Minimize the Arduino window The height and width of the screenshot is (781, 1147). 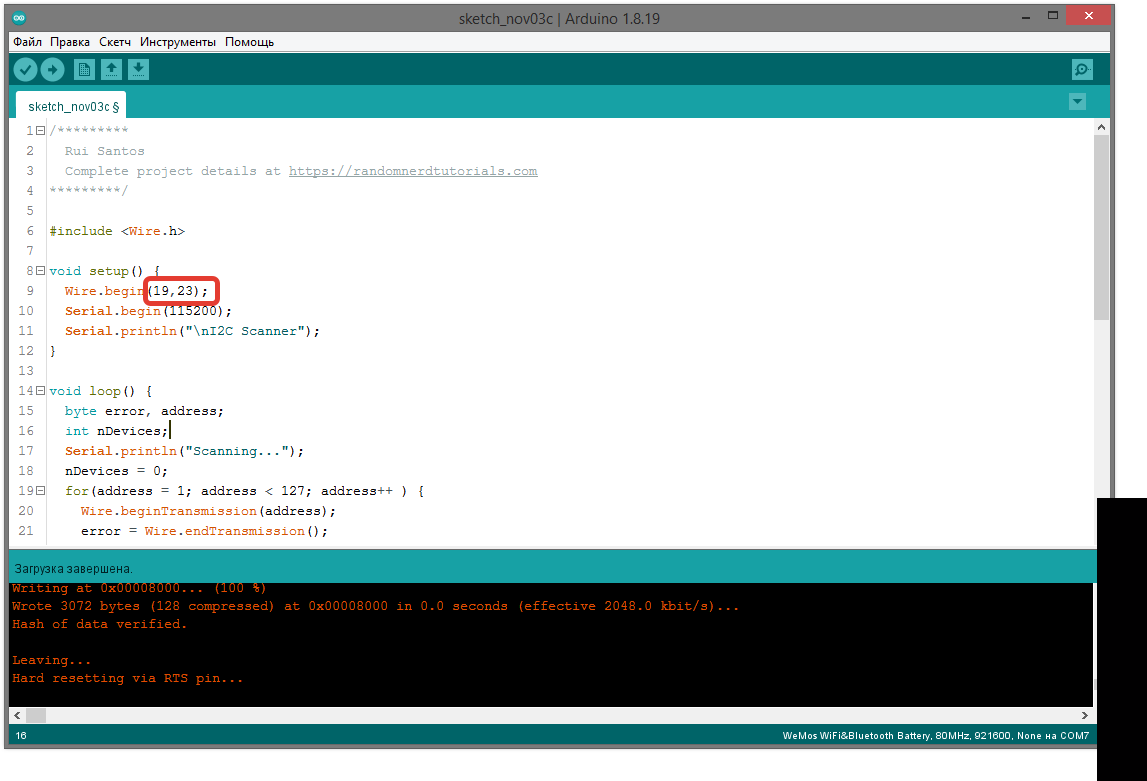[x=1026, y=16]
